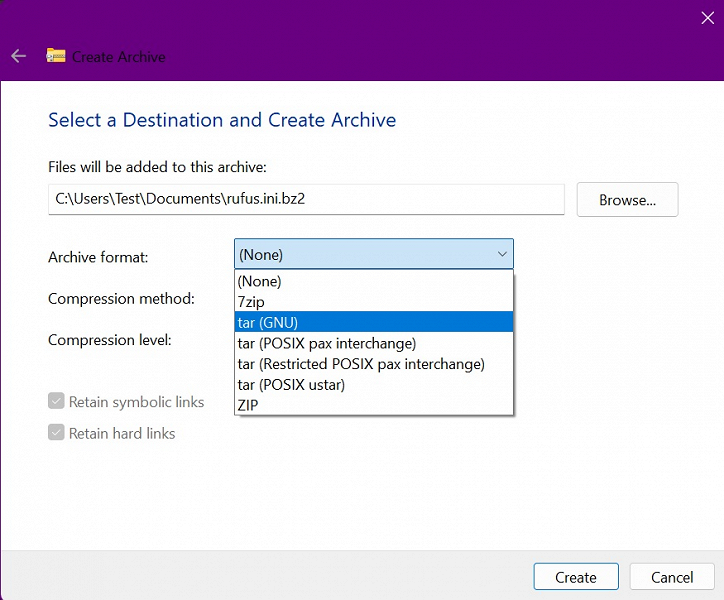Screen dimensions: 724x600
Task: Go back using the back arrow
Action: pos(18,56)
